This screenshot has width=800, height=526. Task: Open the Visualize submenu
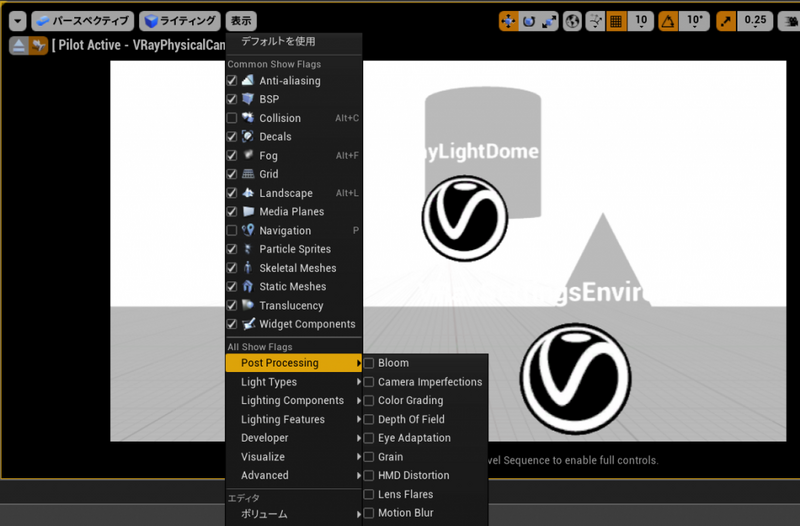[294, 457]
